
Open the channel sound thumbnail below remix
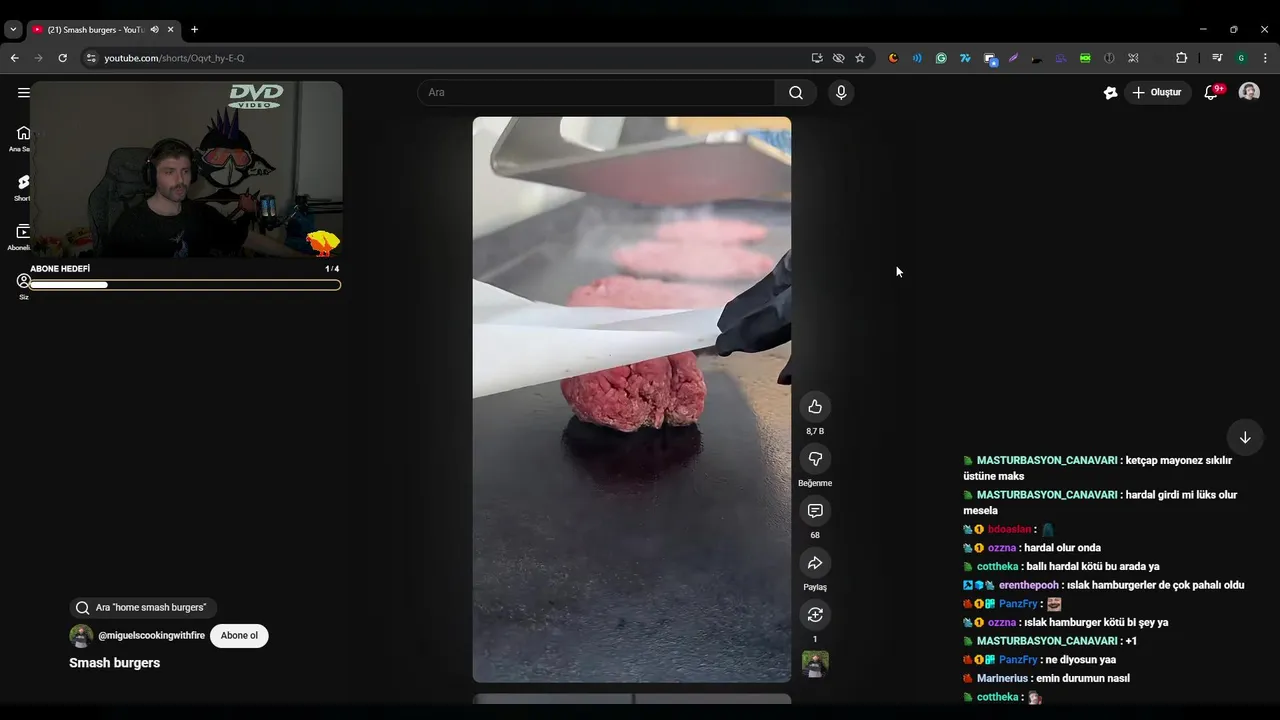click(x=815, y=664)
